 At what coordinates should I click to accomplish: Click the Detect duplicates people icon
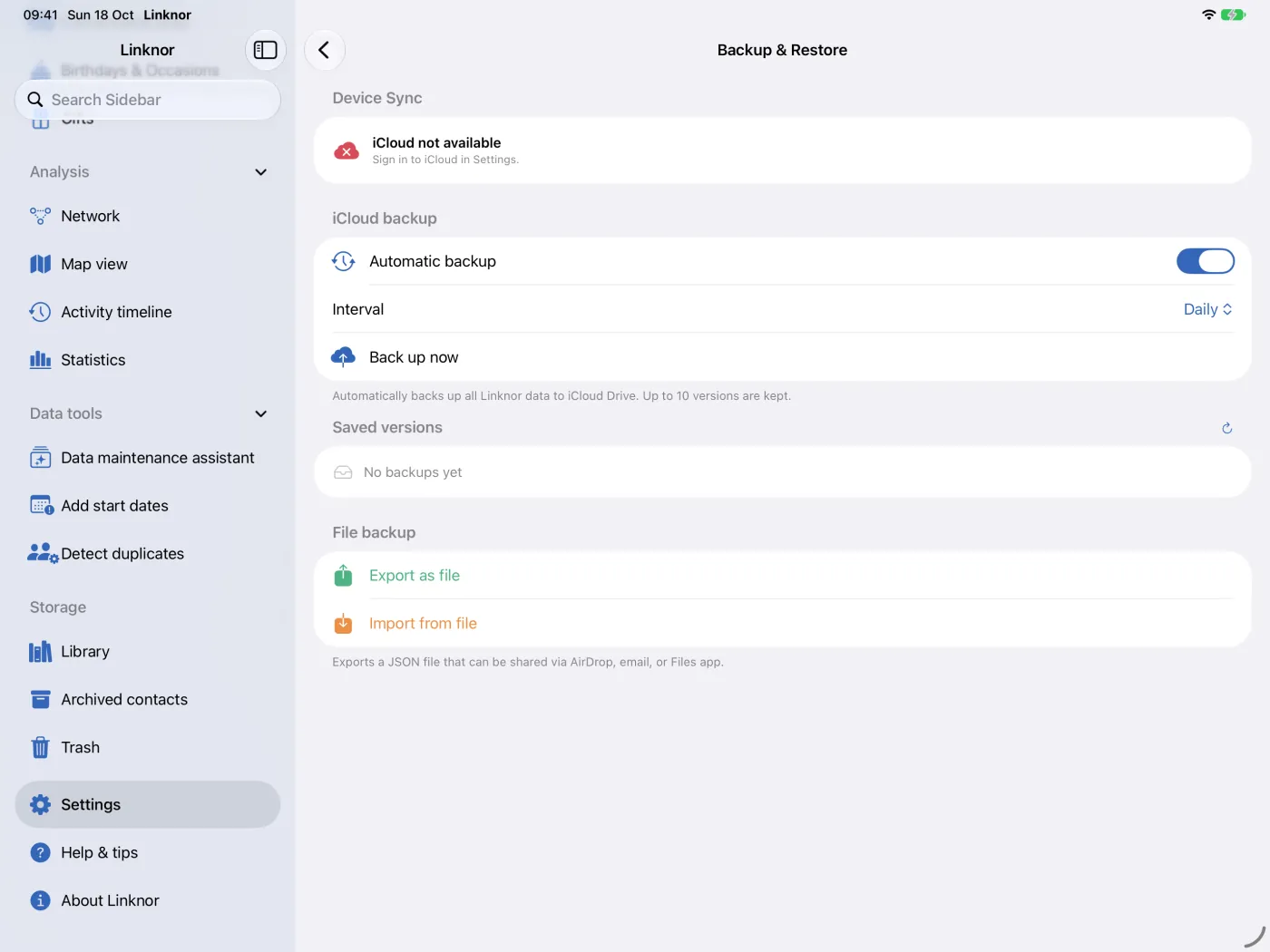(x=43, y=553)
